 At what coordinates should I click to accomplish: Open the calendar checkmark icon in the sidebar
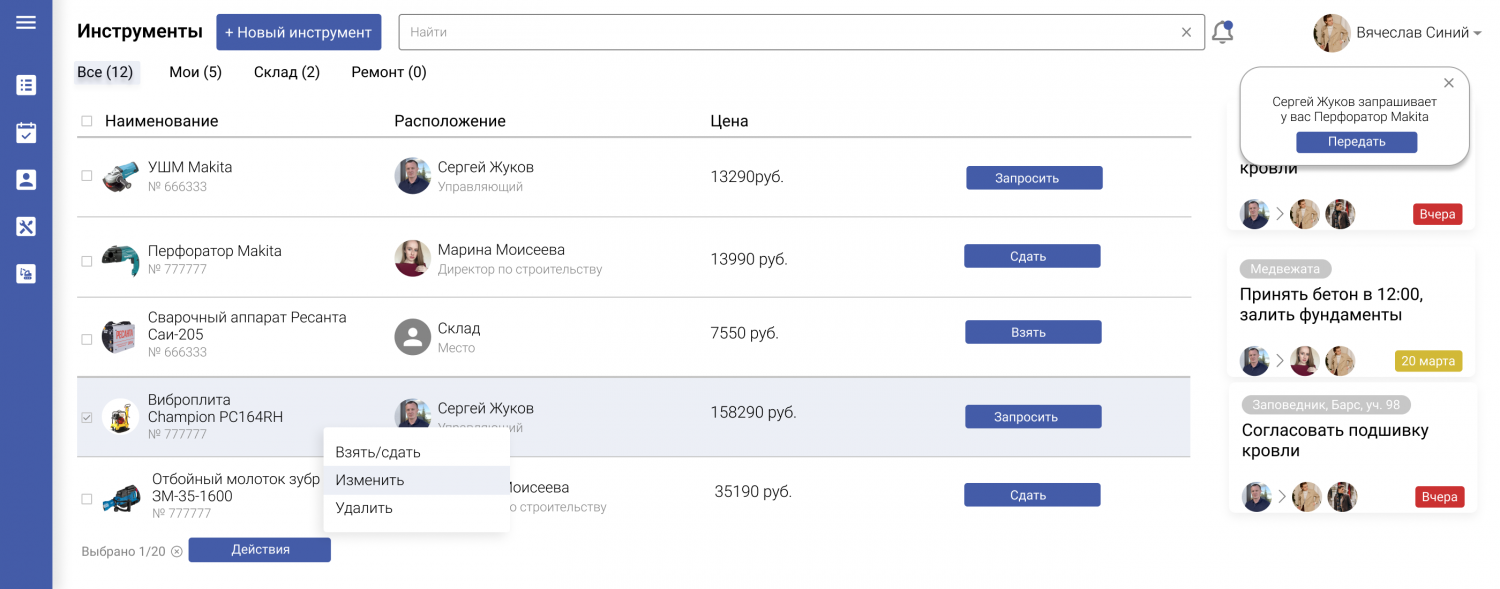26,132
